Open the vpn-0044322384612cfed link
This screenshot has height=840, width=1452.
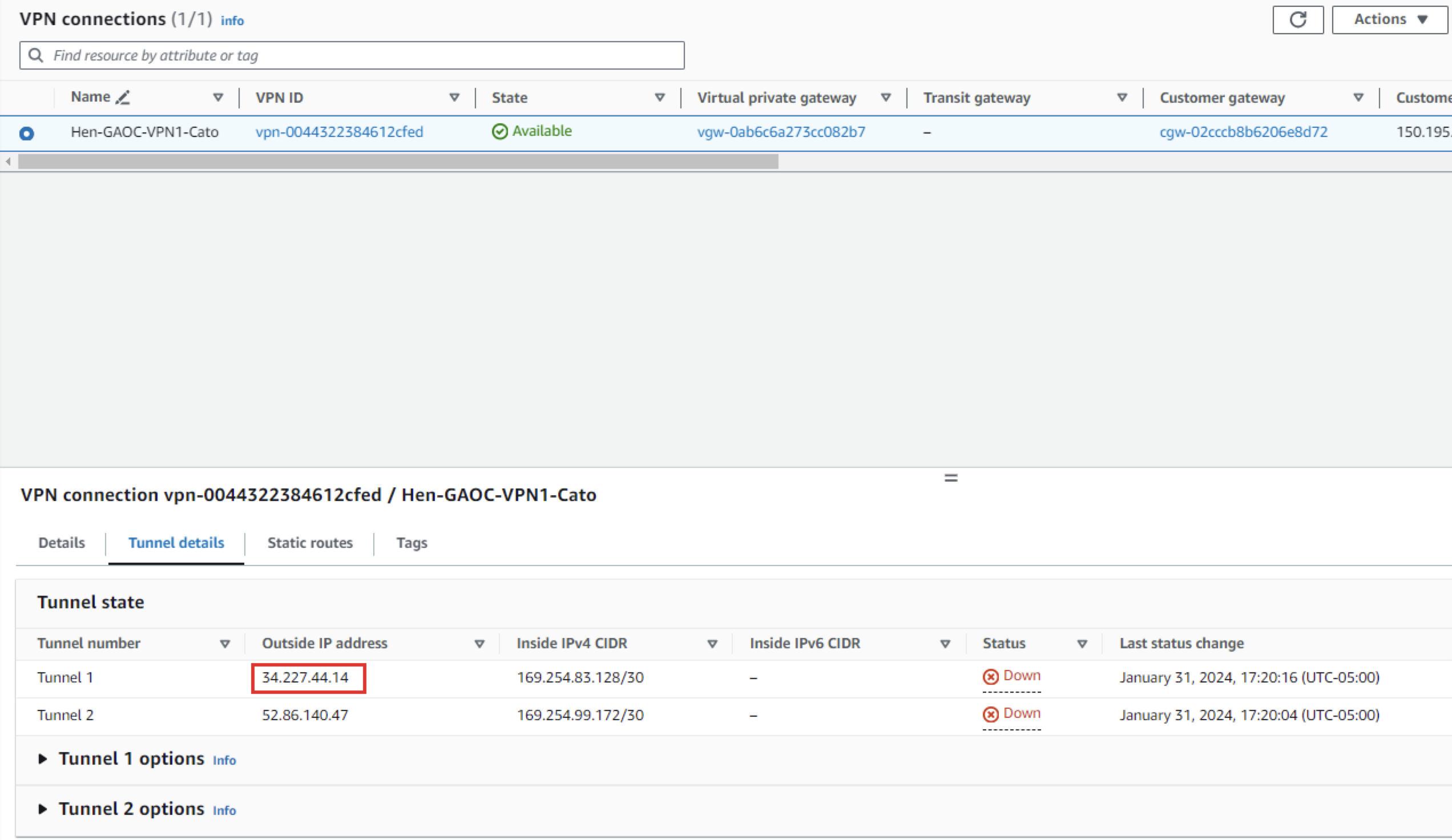click(x=339, y=132)
